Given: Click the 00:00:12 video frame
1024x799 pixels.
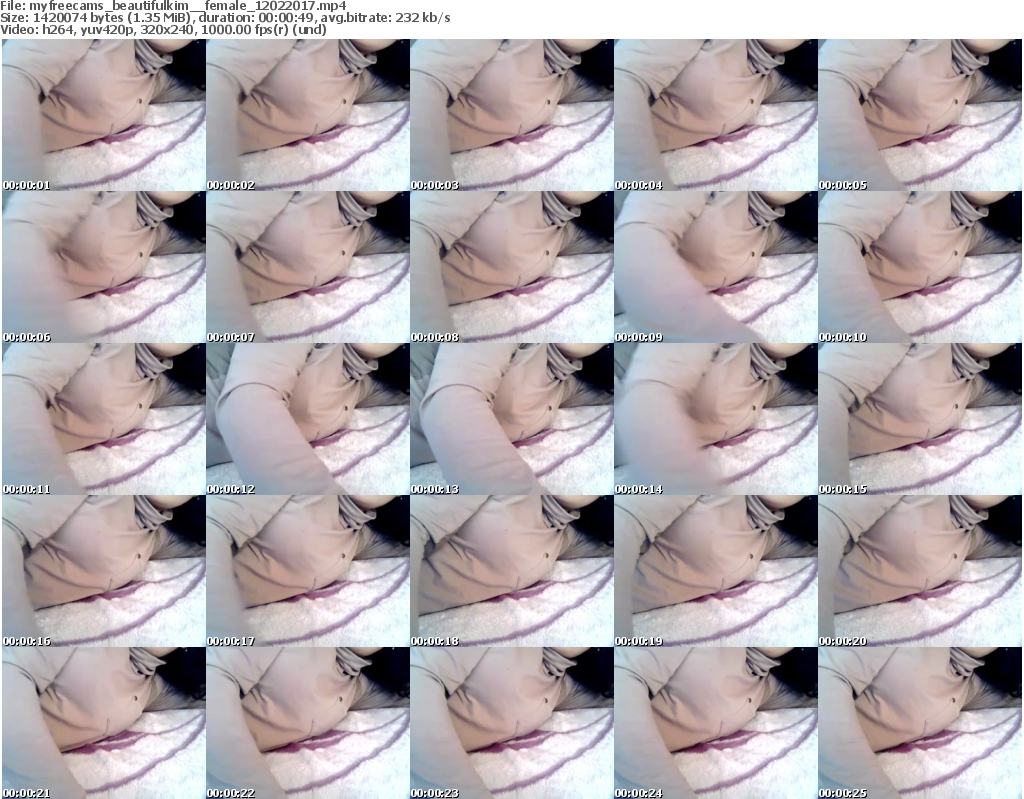Looking at the screenshot, I should [x=308, y=419].
